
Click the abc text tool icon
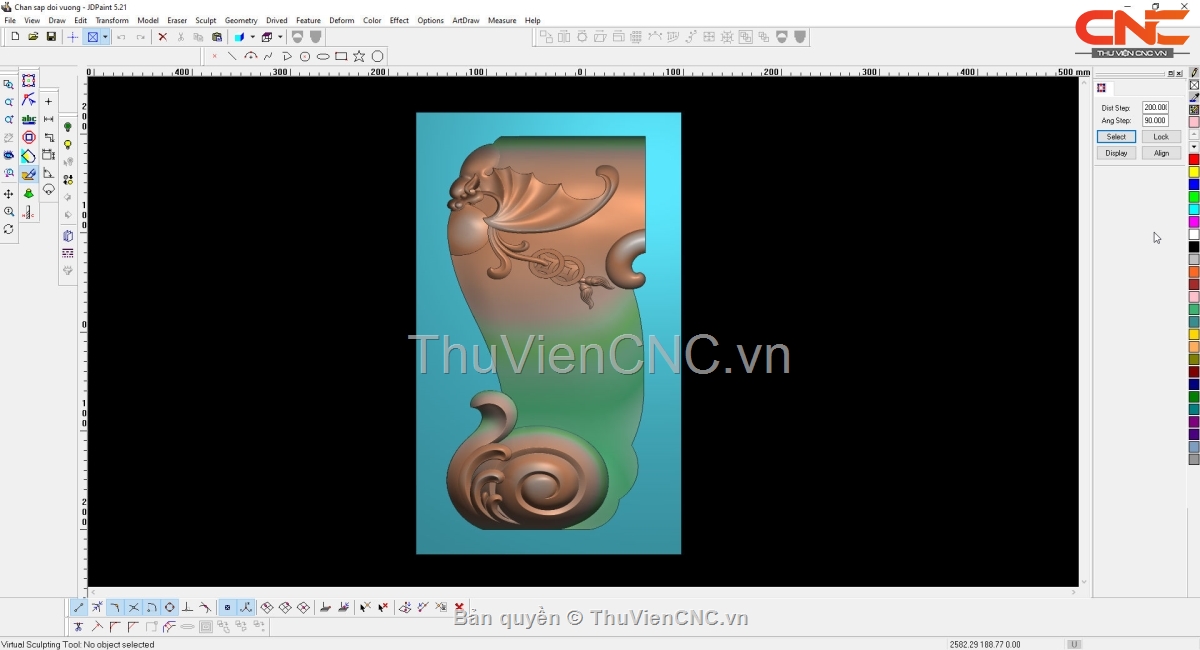tap(29, 119)
